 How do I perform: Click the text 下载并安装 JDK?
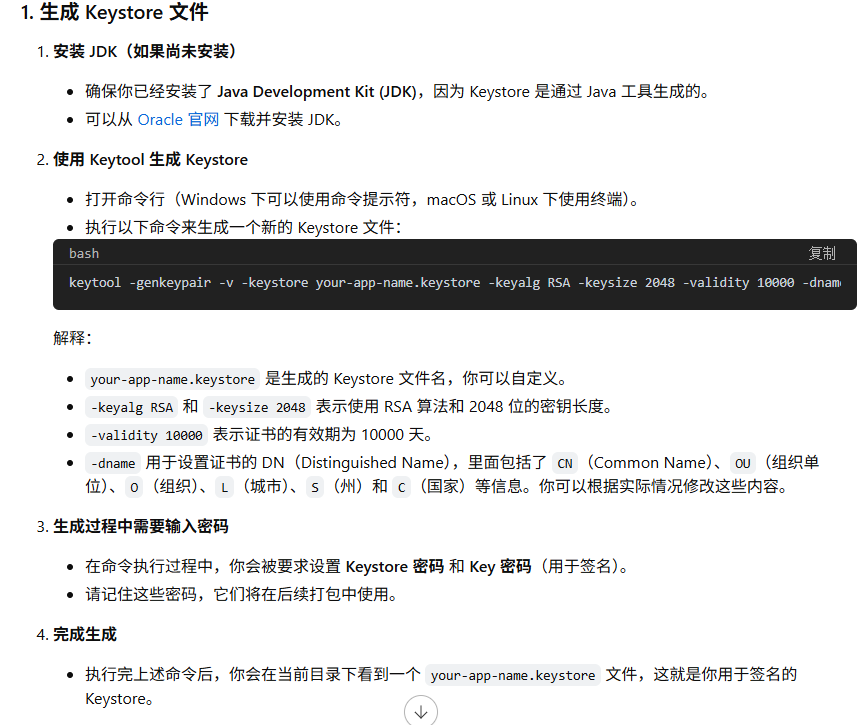(x=283, y=119)
